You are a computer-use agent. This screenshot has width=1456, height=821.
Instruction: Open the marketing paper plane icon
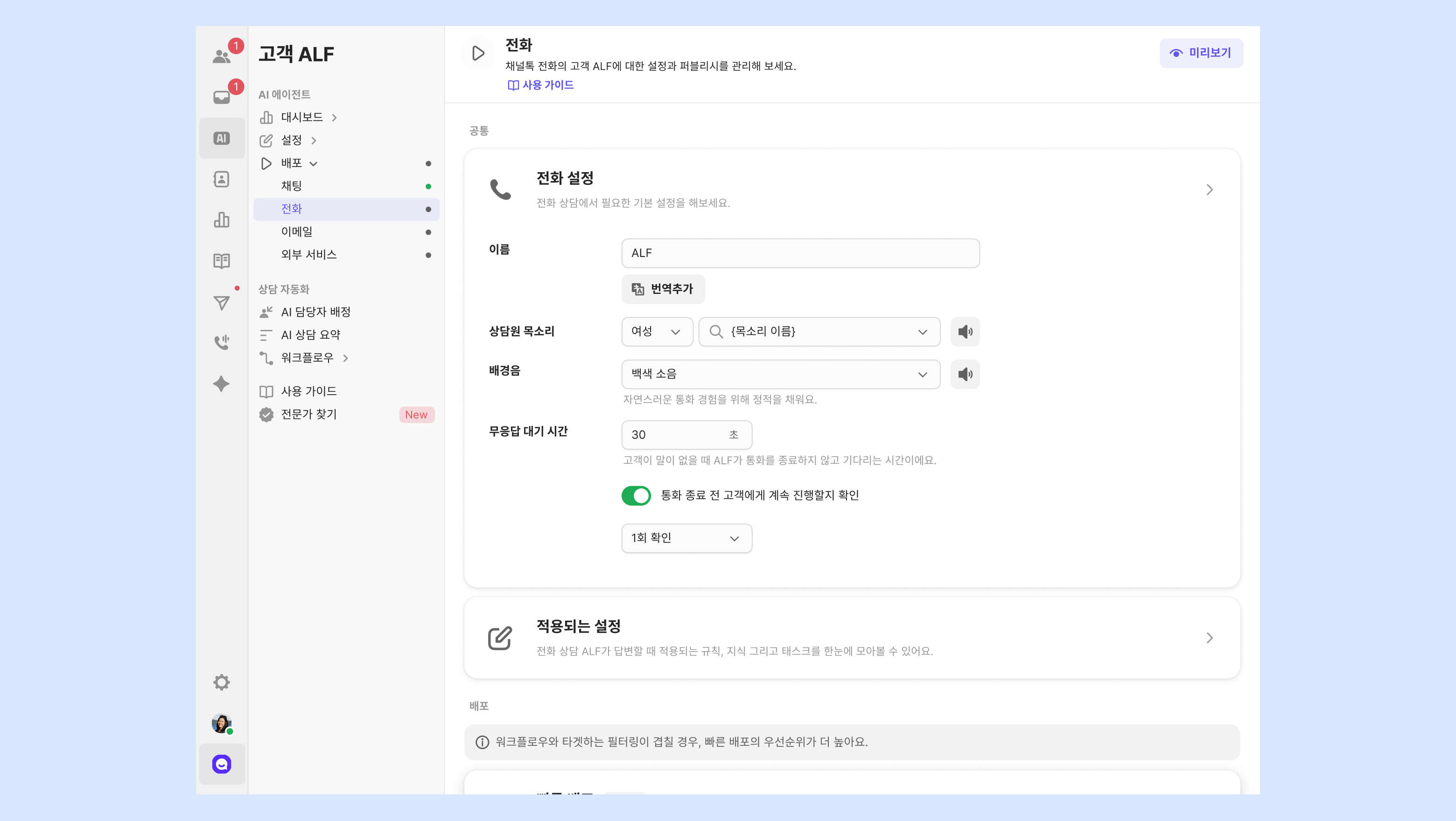click(222, 303)
